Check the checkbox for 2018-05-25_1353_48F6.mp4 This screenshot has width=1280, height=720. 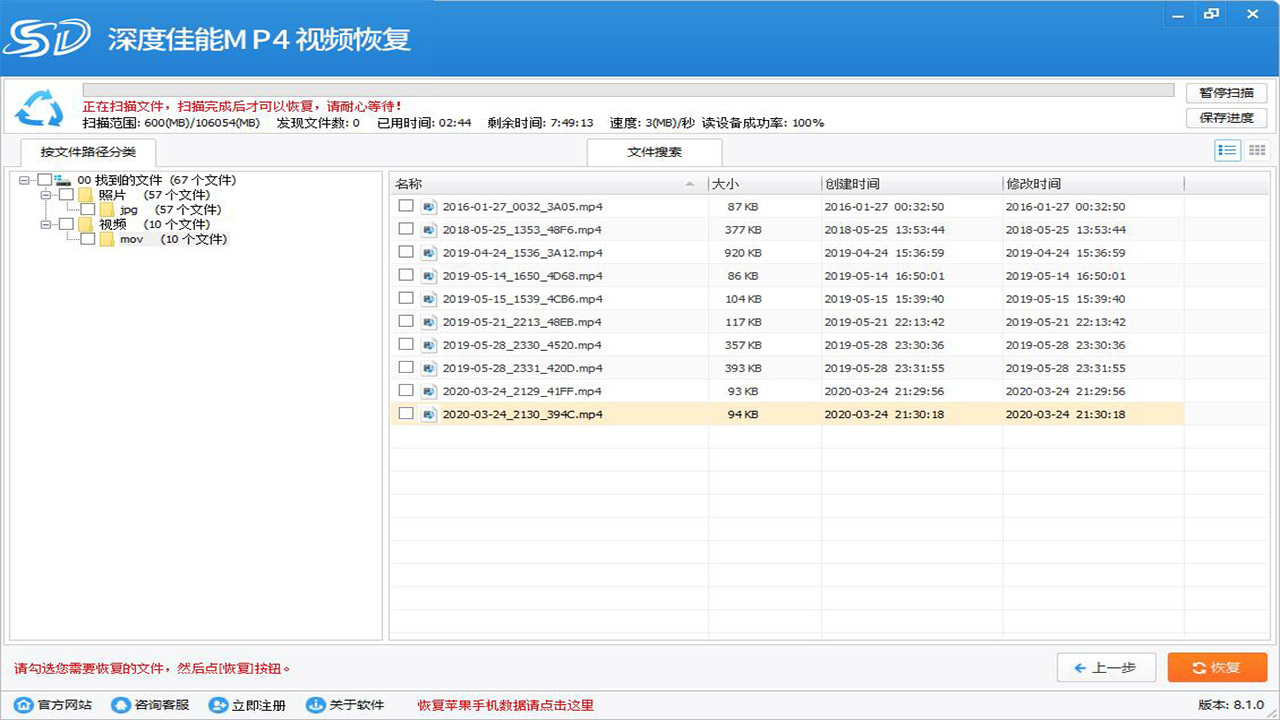click(405, 229)
